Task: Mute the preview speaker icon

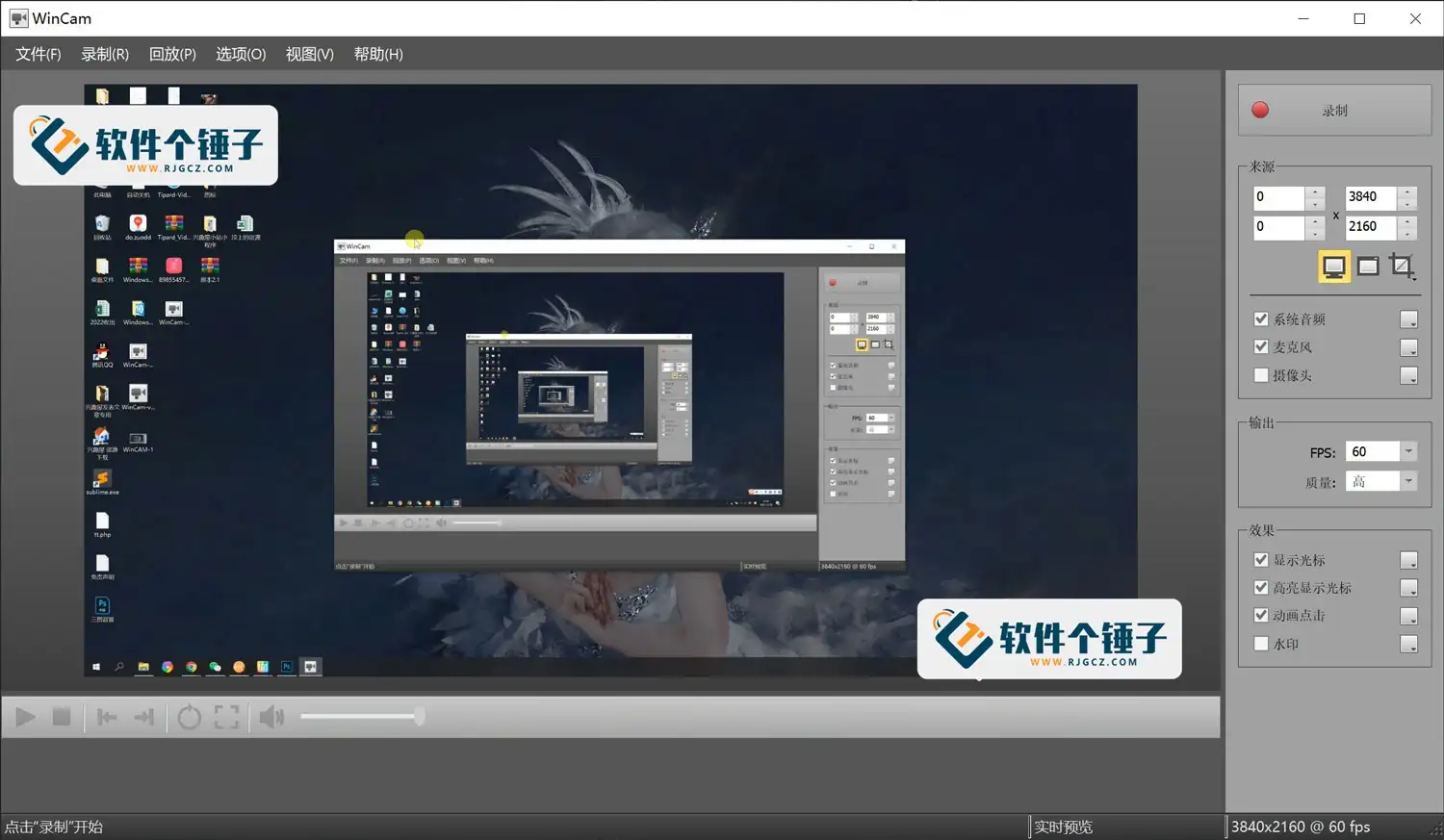Action: pyautogui.click(x=271, y=716)
